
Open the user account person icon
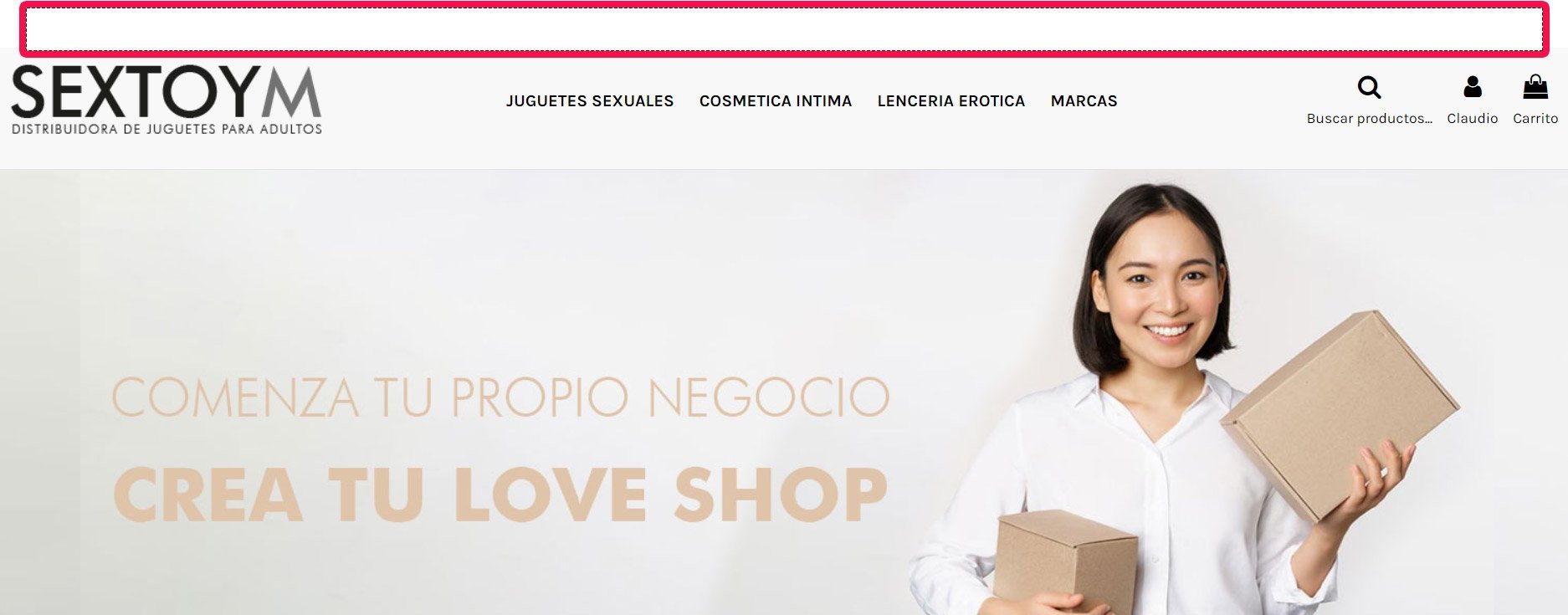pyautogui.click(x=1473, y=87)
